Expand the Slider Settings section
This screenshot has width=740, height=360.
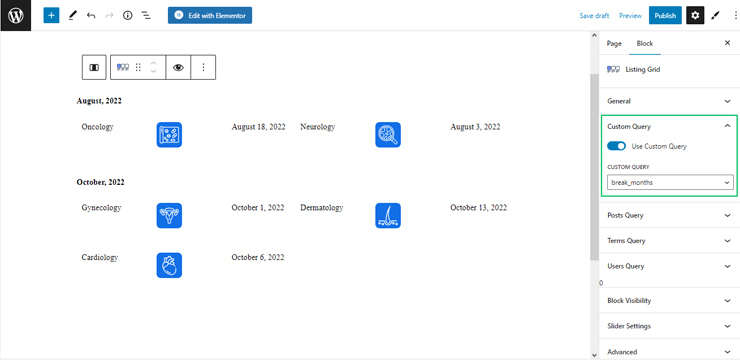coord(668,326)
